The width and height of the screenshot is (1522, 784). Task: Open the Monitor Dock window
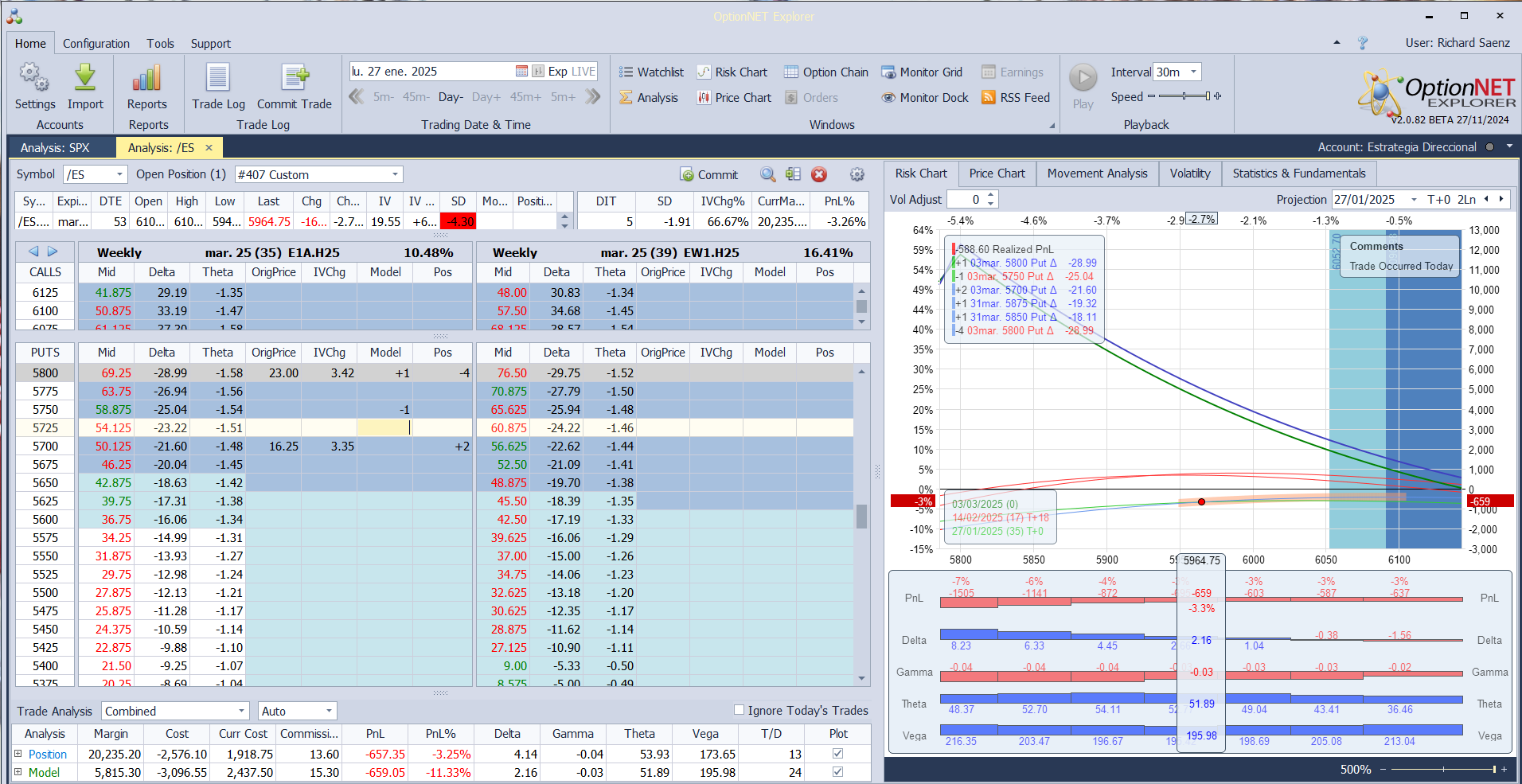(925, 98)
